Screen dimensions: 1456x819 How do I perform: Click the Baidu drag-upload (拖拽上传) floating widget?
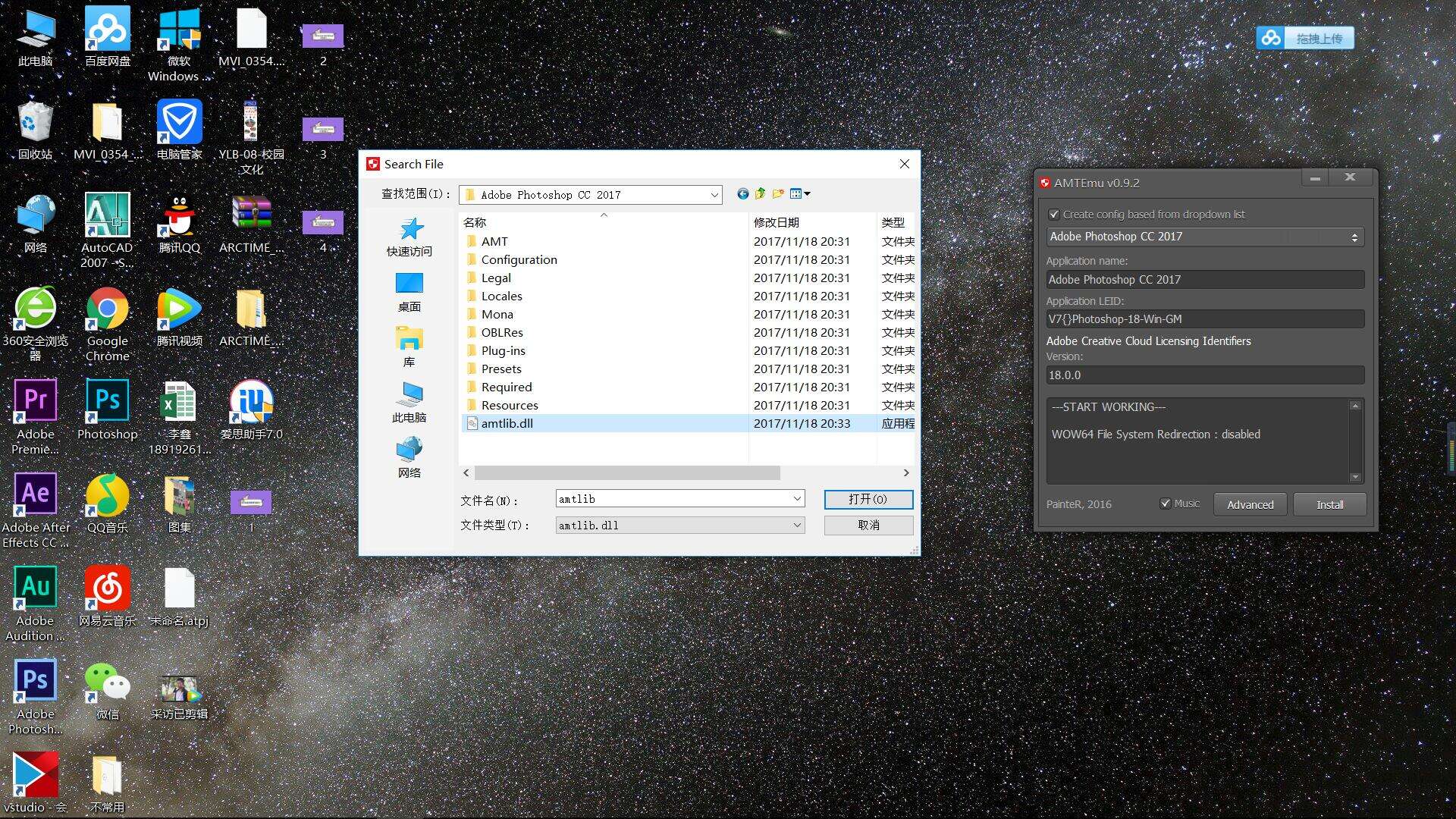[1305, 38]
